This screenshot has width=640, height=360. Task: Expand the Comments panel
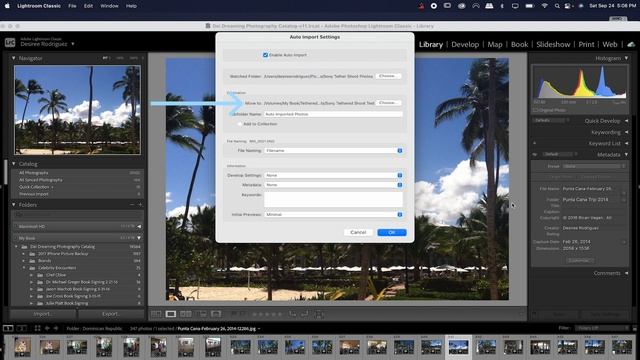coord(626,273)
